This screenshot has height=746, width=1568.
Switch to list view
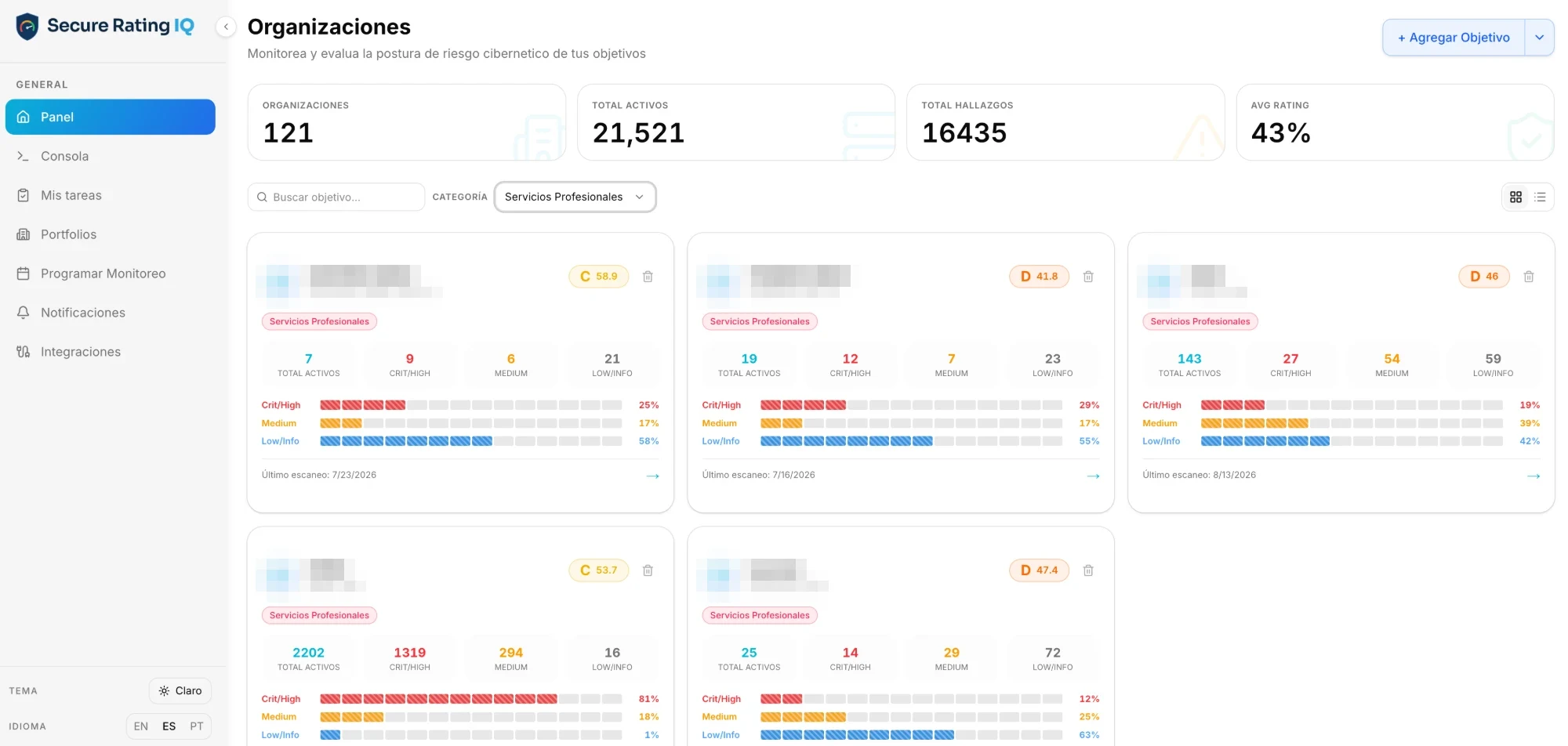tap(1540, 197)
